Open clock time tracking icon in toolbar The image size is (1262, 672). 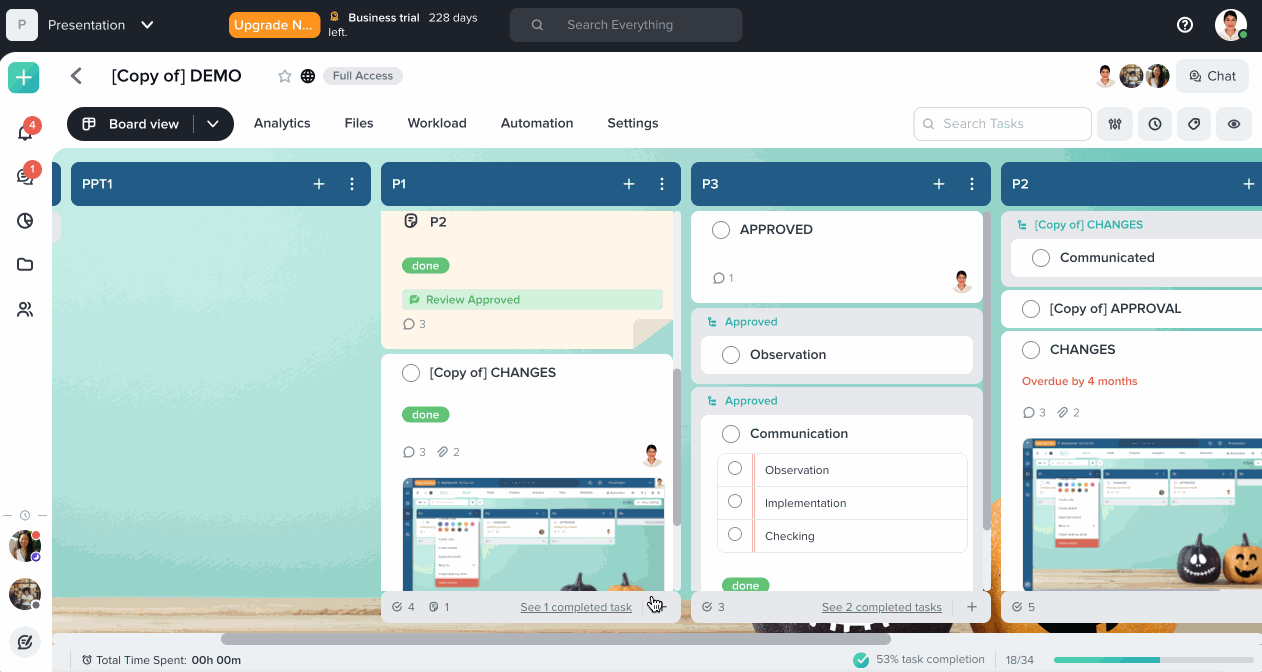coord(1155,124)
